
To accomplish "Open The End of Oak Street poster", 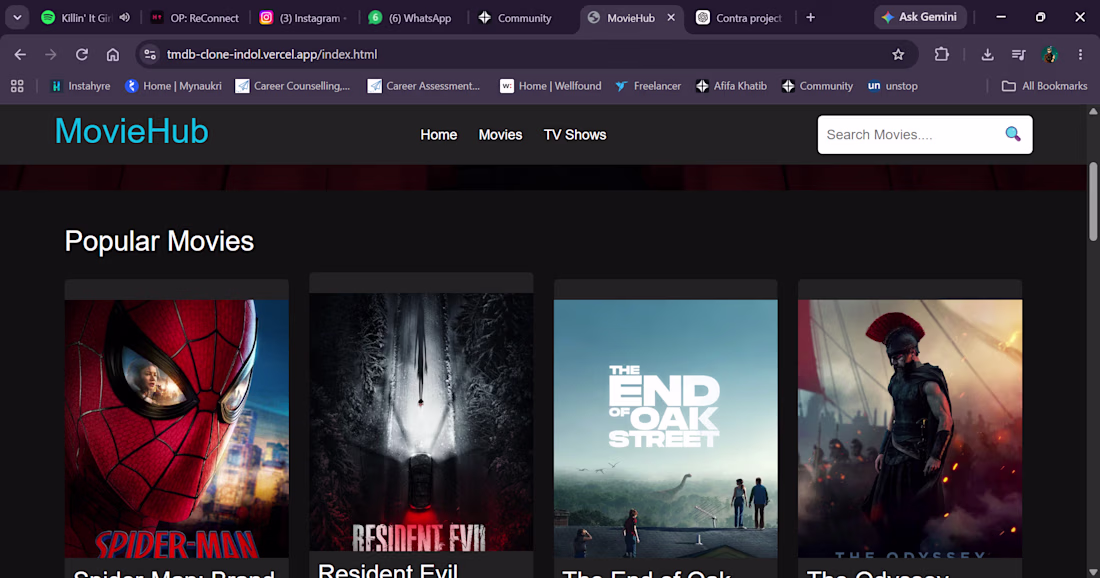I will 666,429.
